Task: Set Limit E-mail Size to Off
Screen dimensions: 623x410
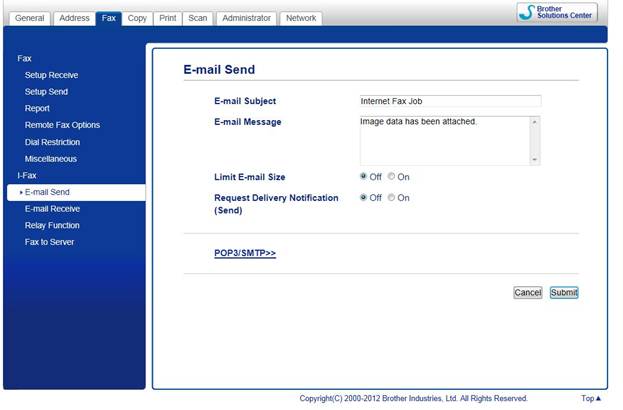Action: tap(364, 177)
